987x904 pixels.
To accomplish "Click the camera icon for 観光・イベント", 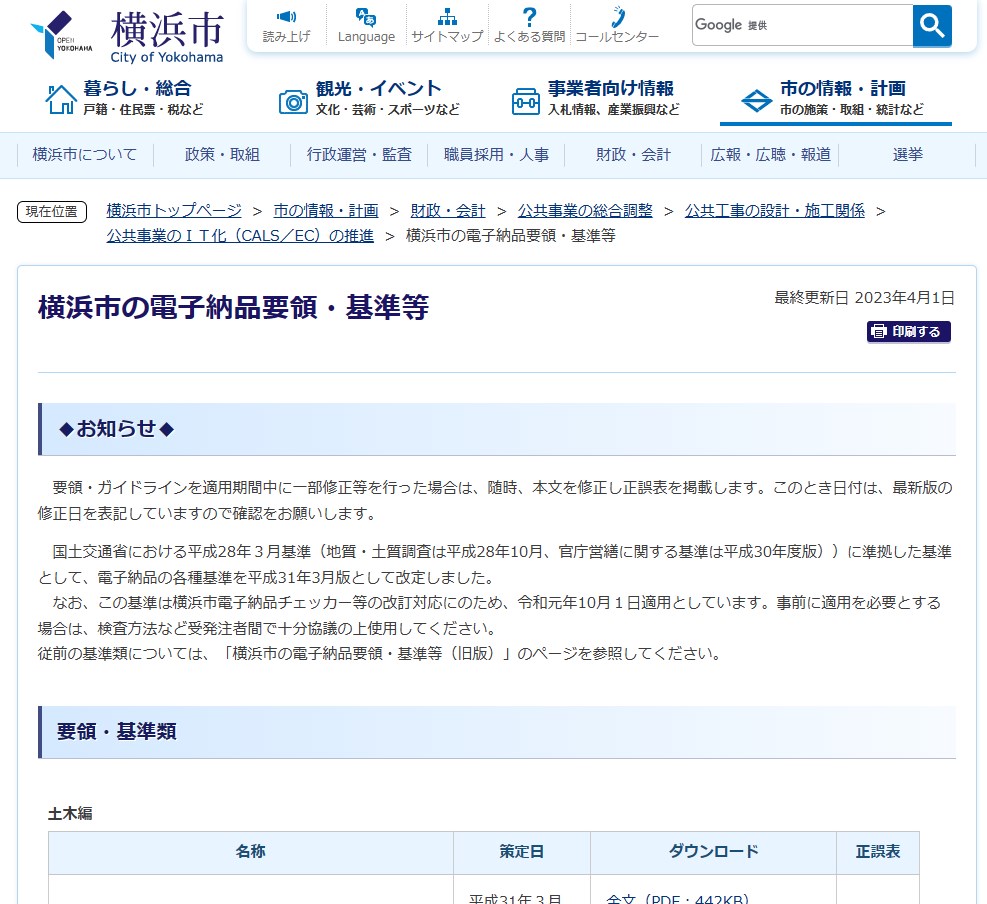I will tap(293, 100).
